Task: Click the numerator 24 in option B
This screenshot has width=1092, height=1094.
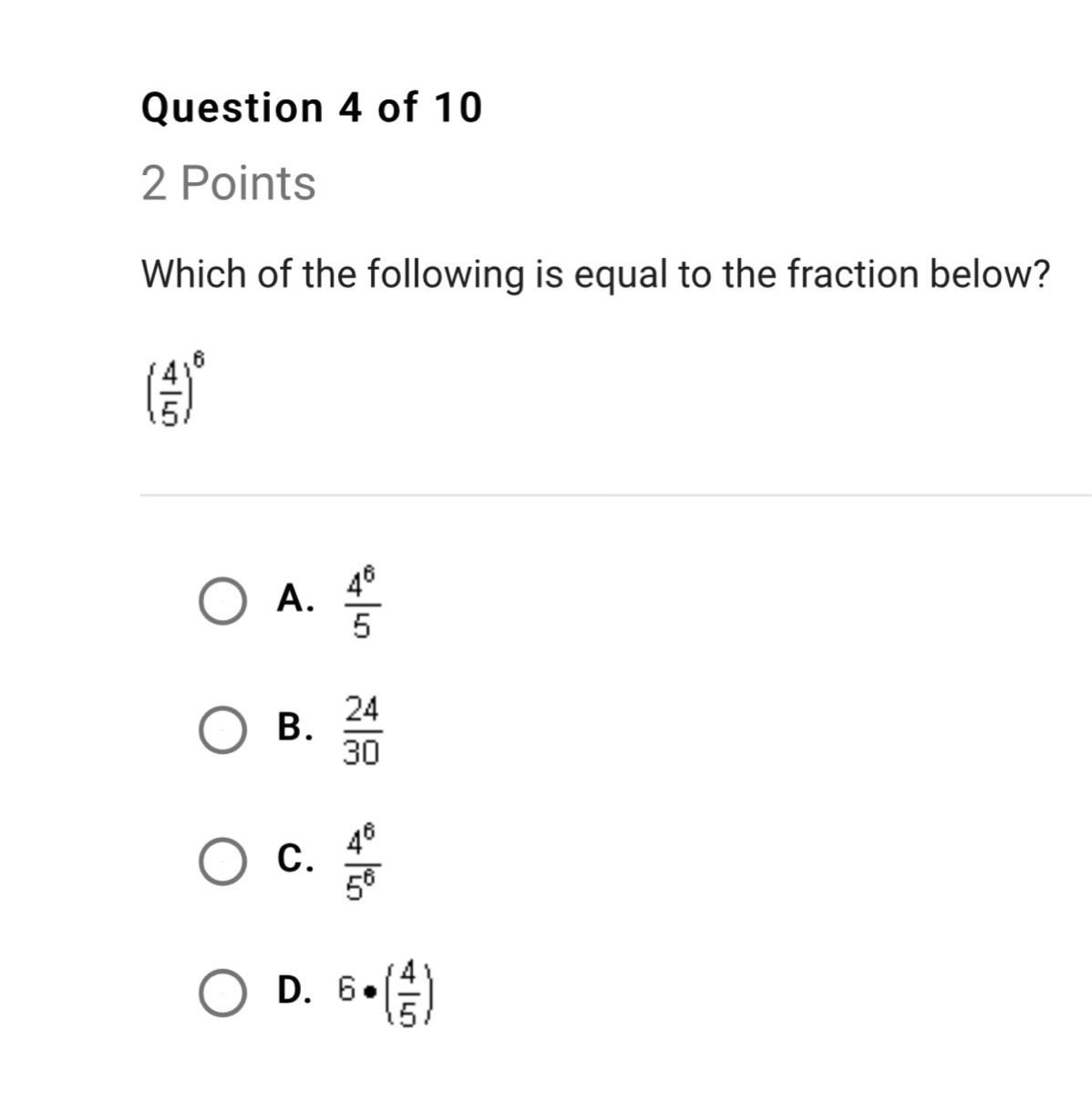Action: 362,709
